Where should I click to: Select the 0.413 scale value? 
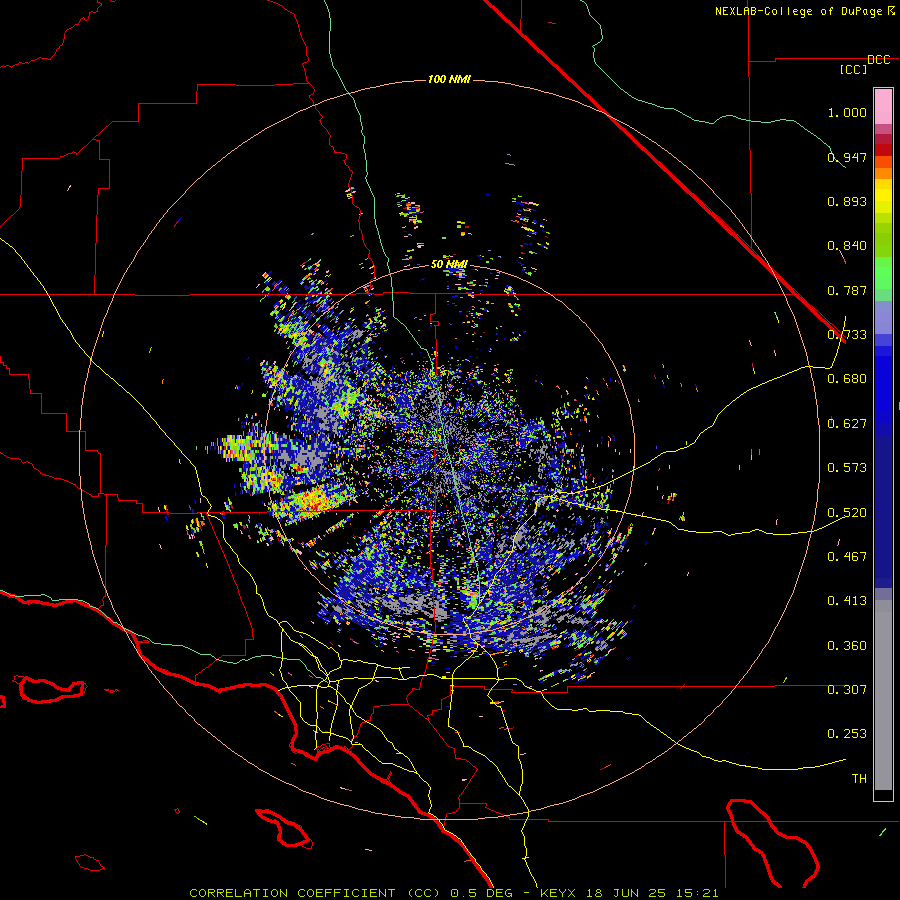(847, 601)
